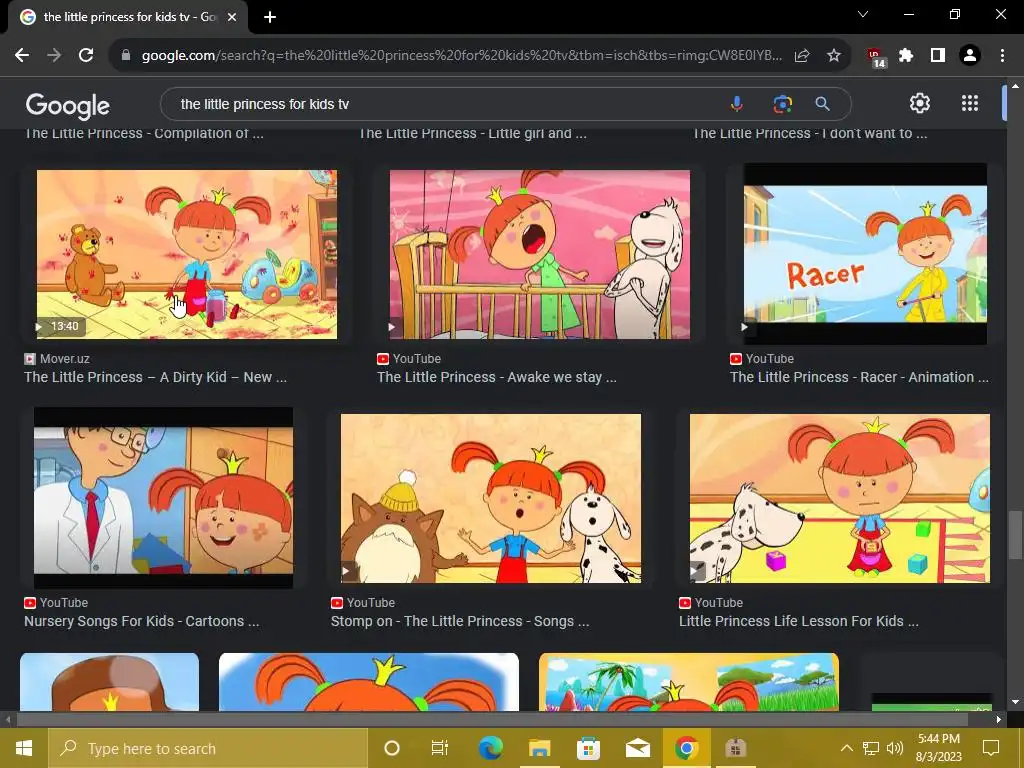Open tab search chevron in title bar
Image resolution: width=1024 pixels, height=768 pixels.
coord(863,14)
